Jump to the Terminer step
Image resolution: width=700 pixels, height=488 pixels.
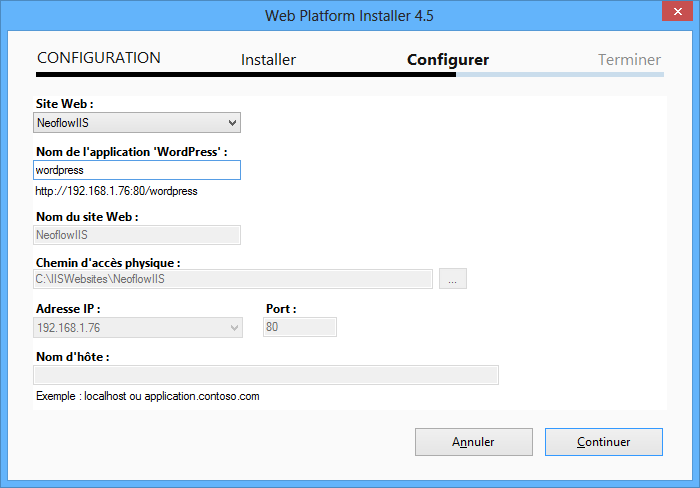click(x=629, y=60)
